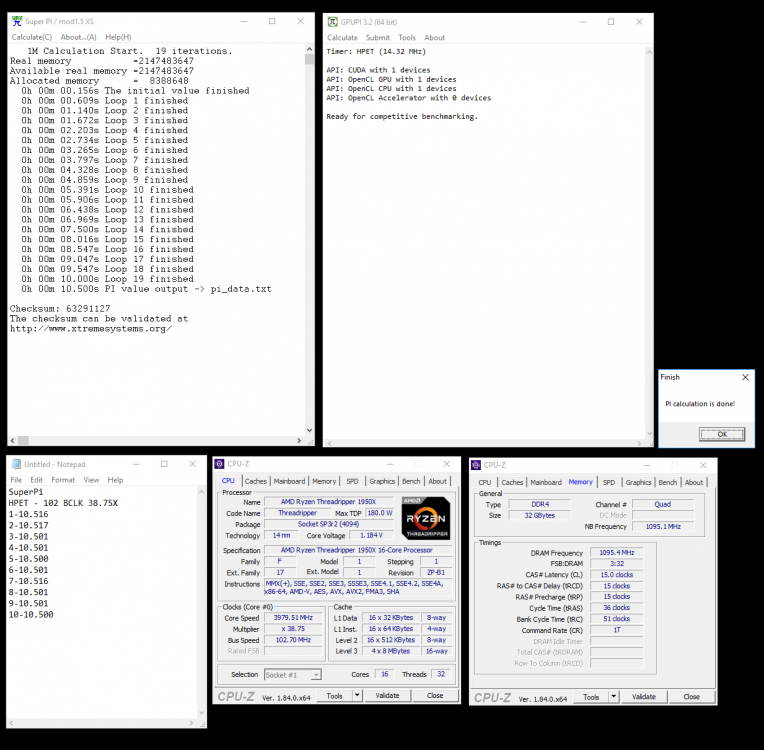Open View menu in Notepad

[91, 480]
